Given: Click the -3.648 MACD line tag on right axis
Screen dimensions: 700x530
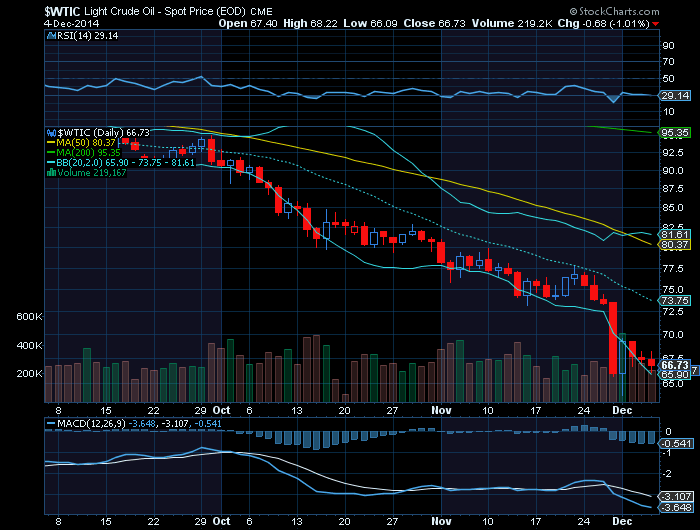Looking at the screenshot, I should pyautogui.click(x=676, y=508).
